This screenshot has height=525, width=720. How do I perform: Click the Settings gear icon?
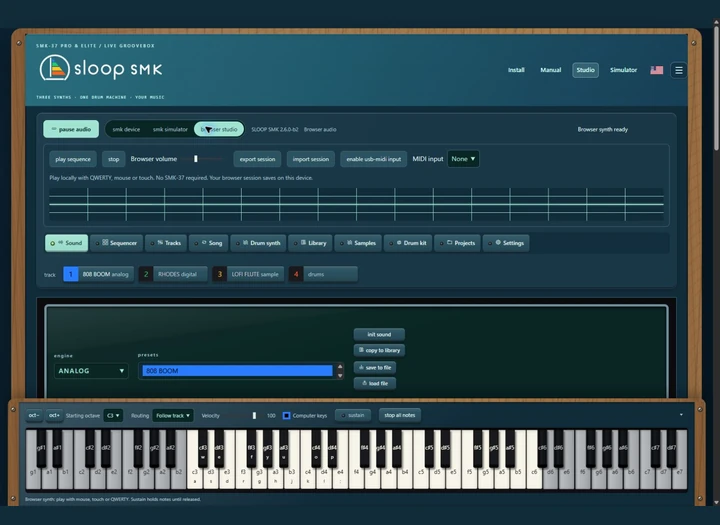498,242
